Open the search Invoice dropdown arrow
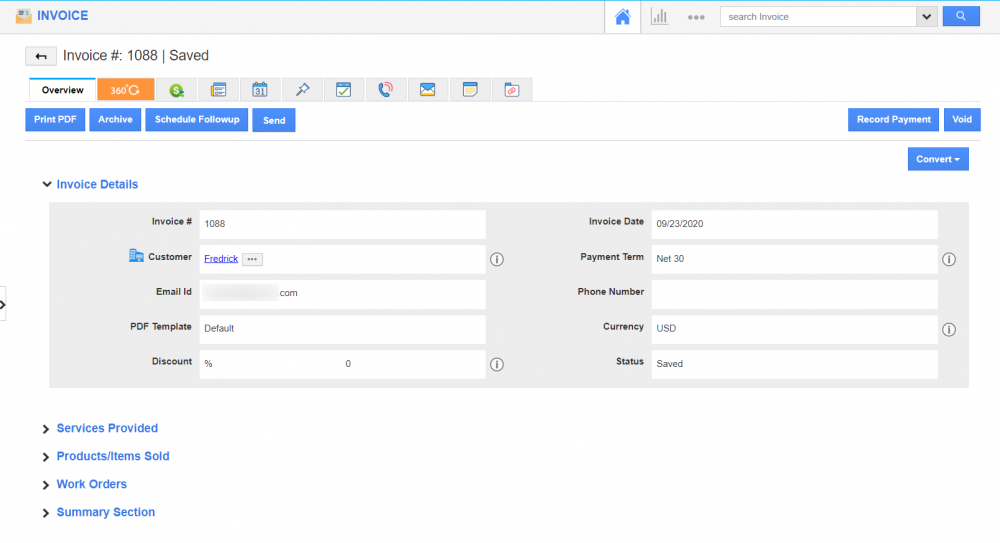 [926, 17]
